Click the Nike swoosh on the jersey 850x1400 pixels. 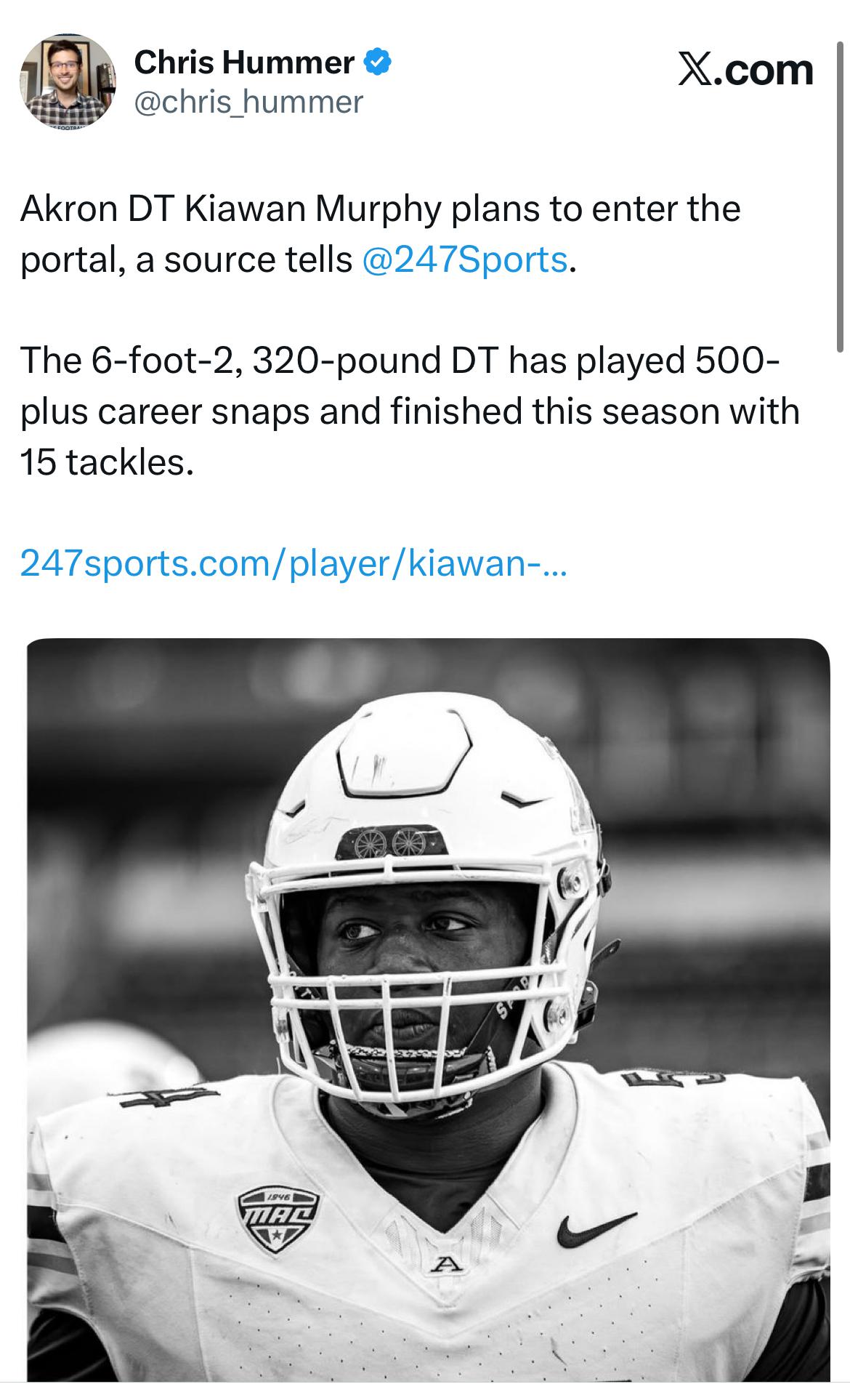(x=597, y=1228)
